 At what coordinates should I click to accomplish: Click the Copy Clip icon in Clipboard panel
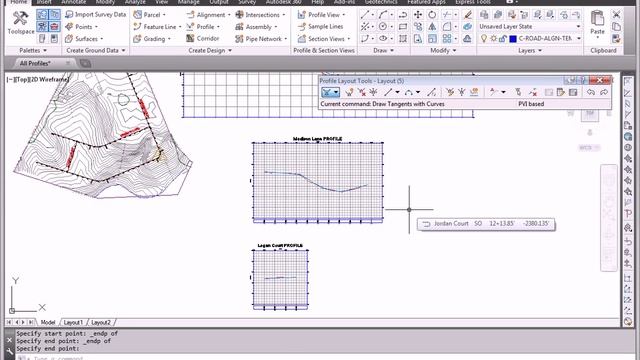point(616,27)
